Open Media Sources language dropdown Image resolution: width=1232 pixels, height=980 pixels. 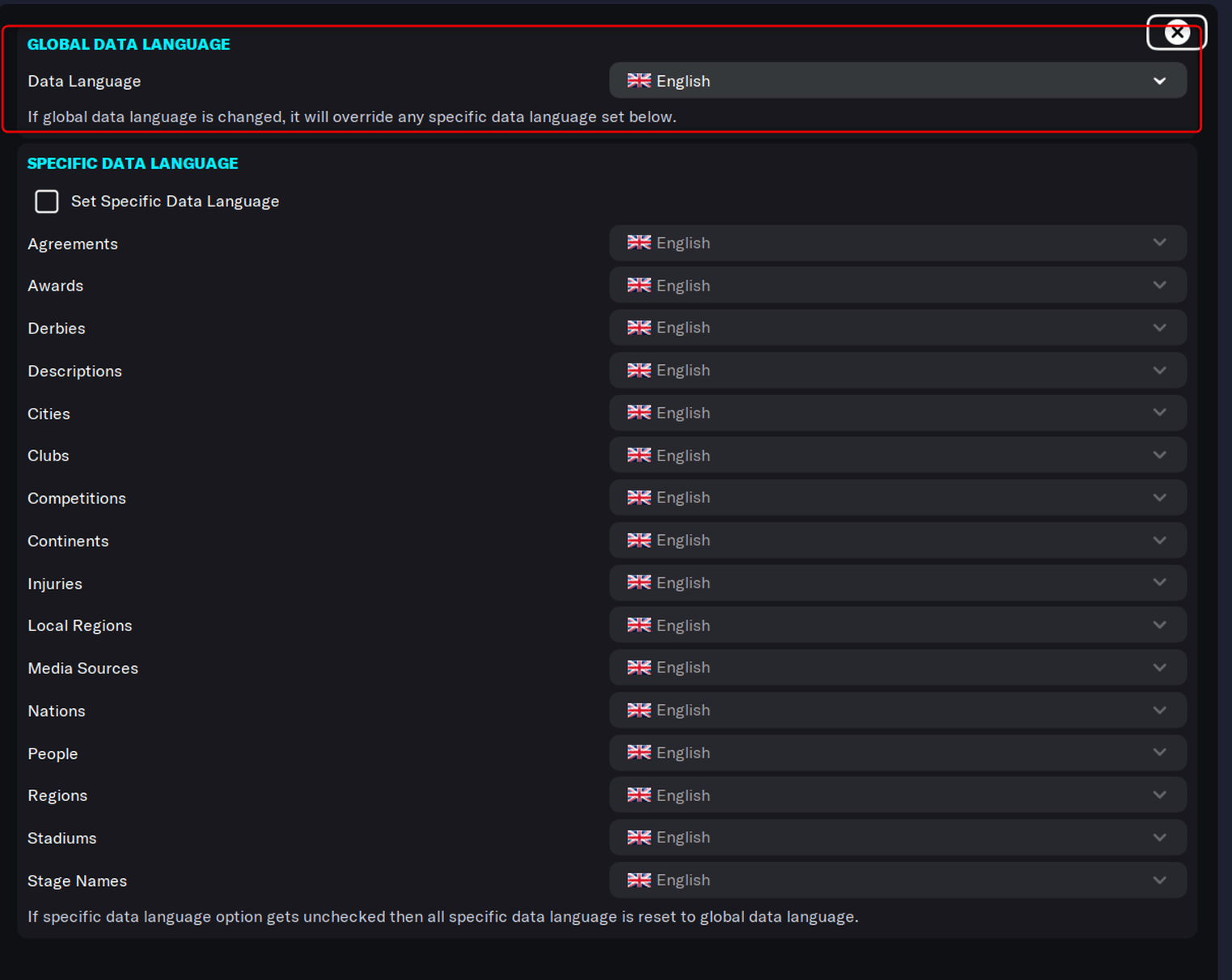click(x=898, y=668)
